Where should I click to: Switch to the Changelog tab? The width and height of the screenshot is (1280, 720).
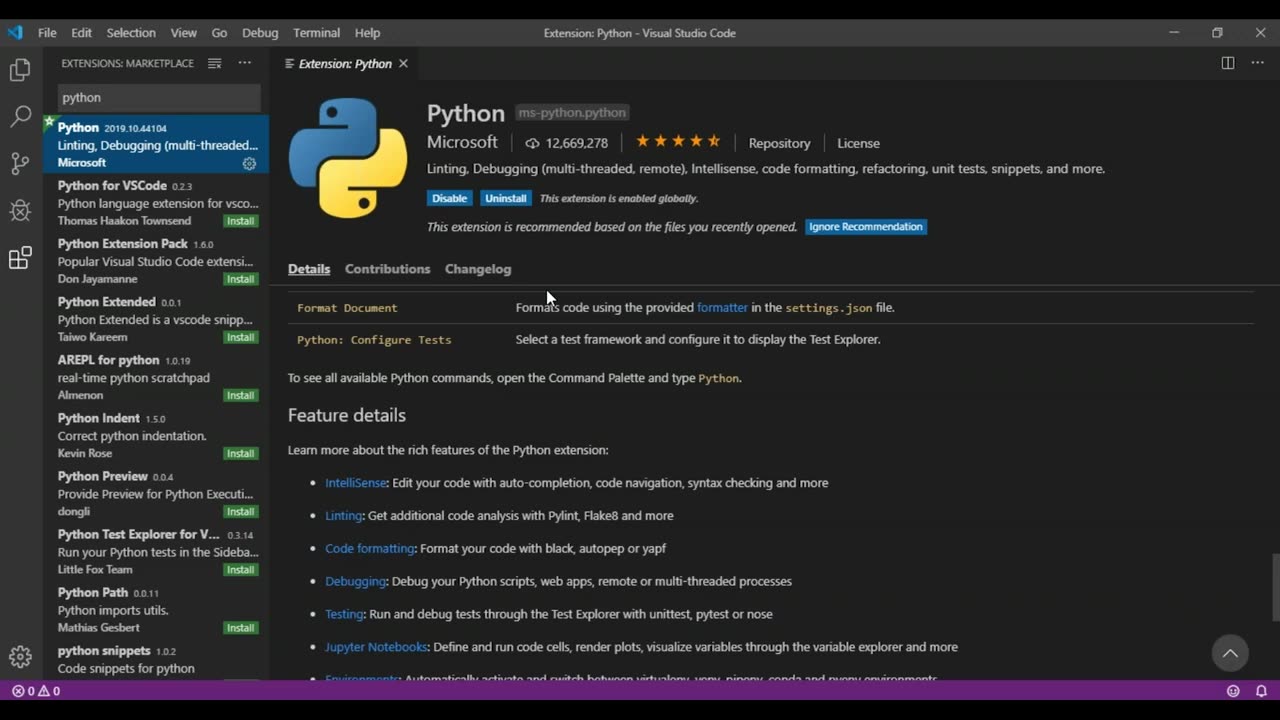[x=478, y=269]
